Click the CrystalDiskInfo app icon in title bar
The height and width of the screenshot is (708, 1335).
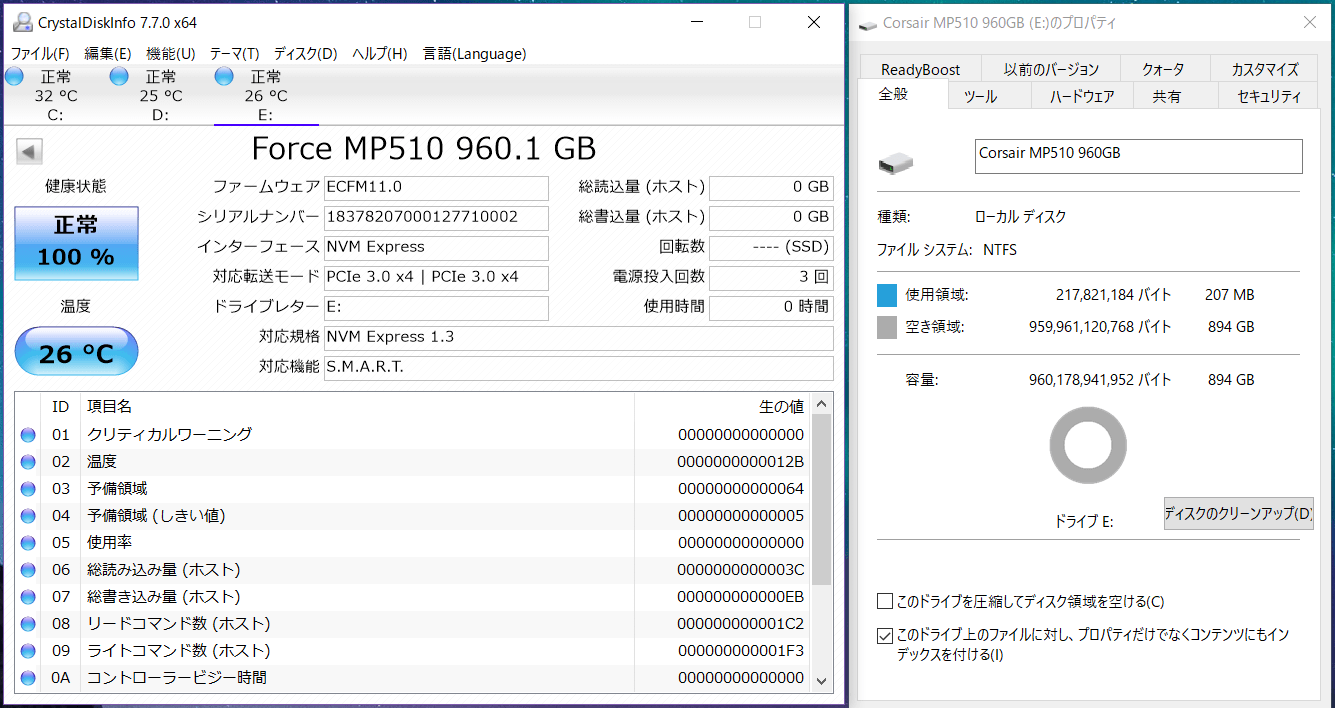[22, 23]
